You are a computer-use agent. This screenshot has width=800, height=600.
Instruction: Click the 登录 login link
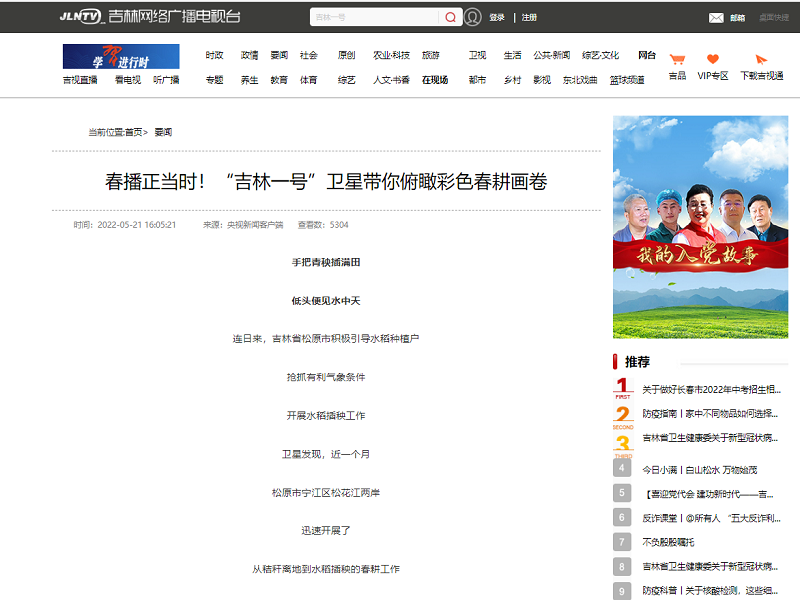tap(497, 17)
